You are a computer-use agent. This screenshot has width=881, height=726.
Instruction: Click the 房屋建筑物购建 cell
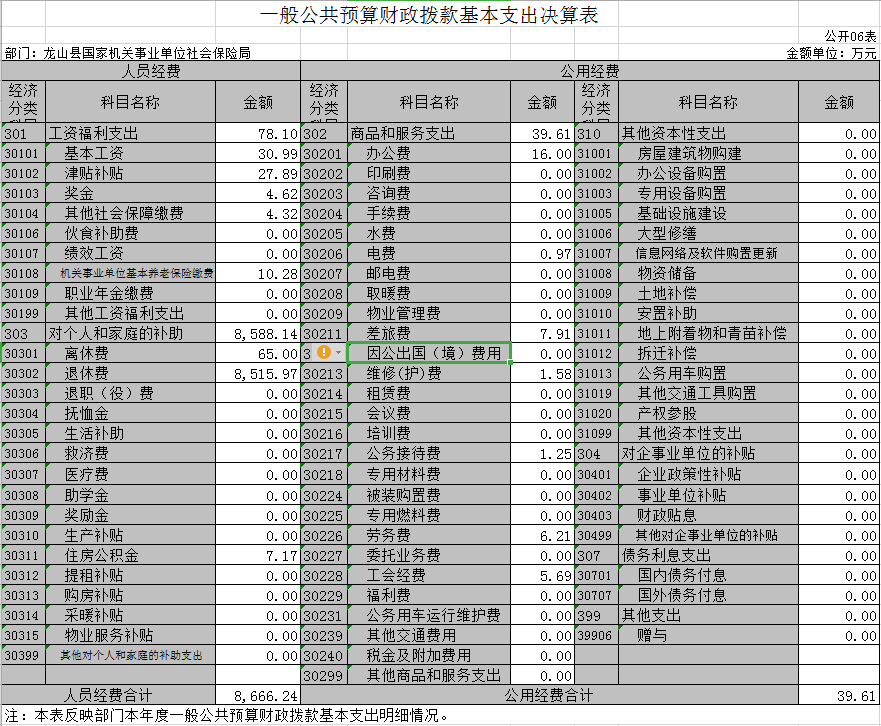[x=708, y=153]
